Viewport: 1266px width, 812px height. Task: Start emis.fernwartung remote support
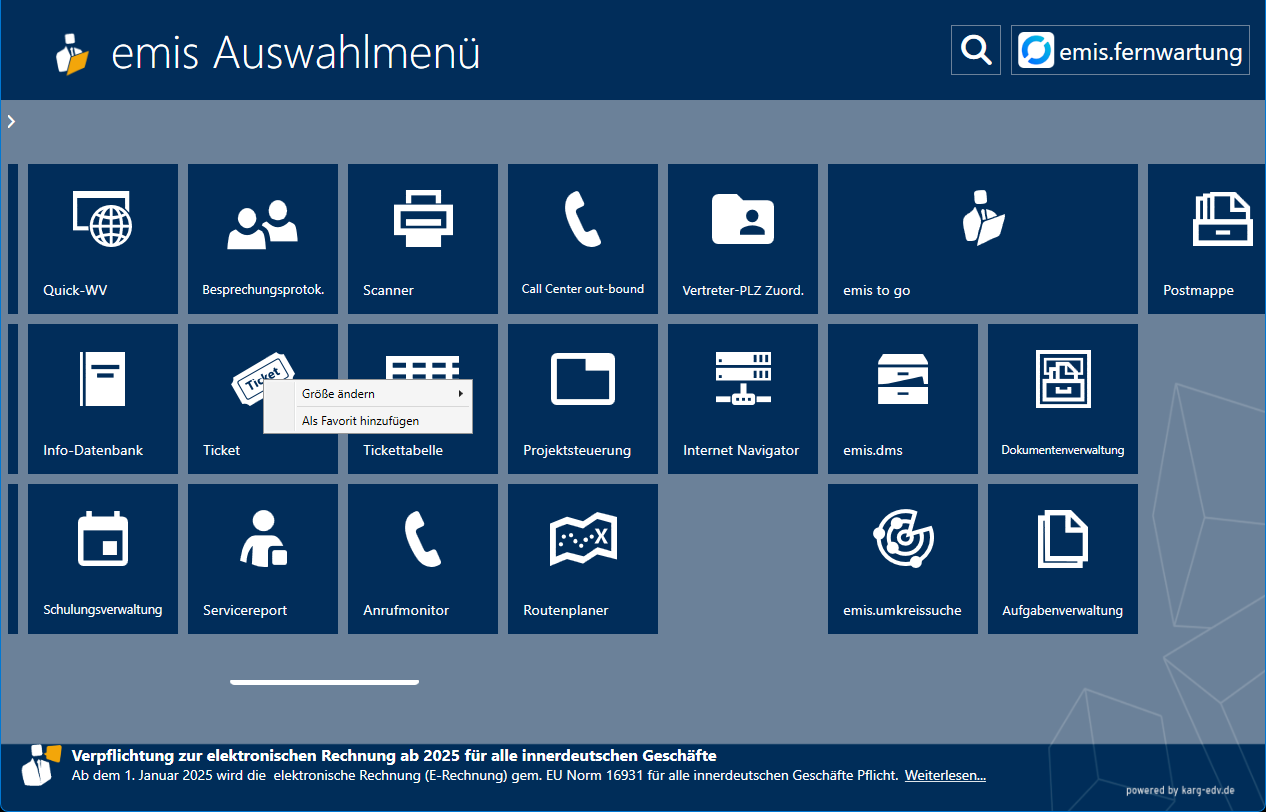point(1130,50)
